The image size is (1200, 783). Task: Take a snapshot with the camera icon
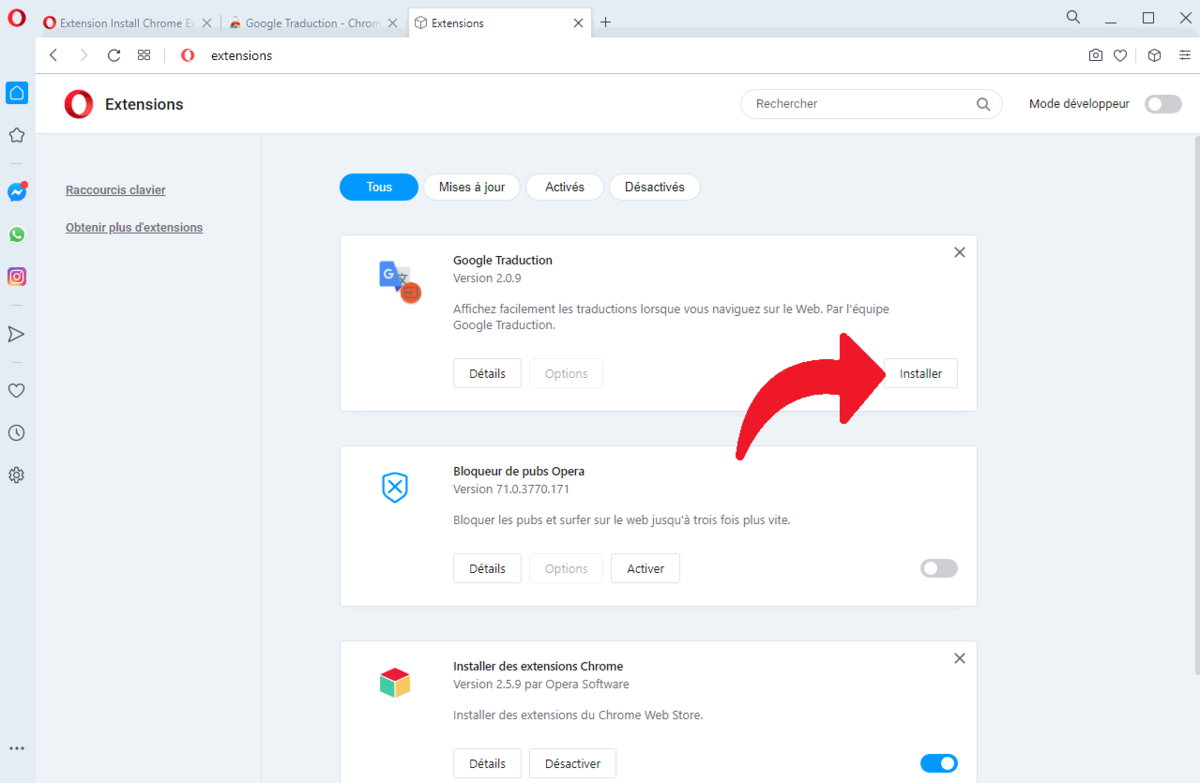[1096, 56]
